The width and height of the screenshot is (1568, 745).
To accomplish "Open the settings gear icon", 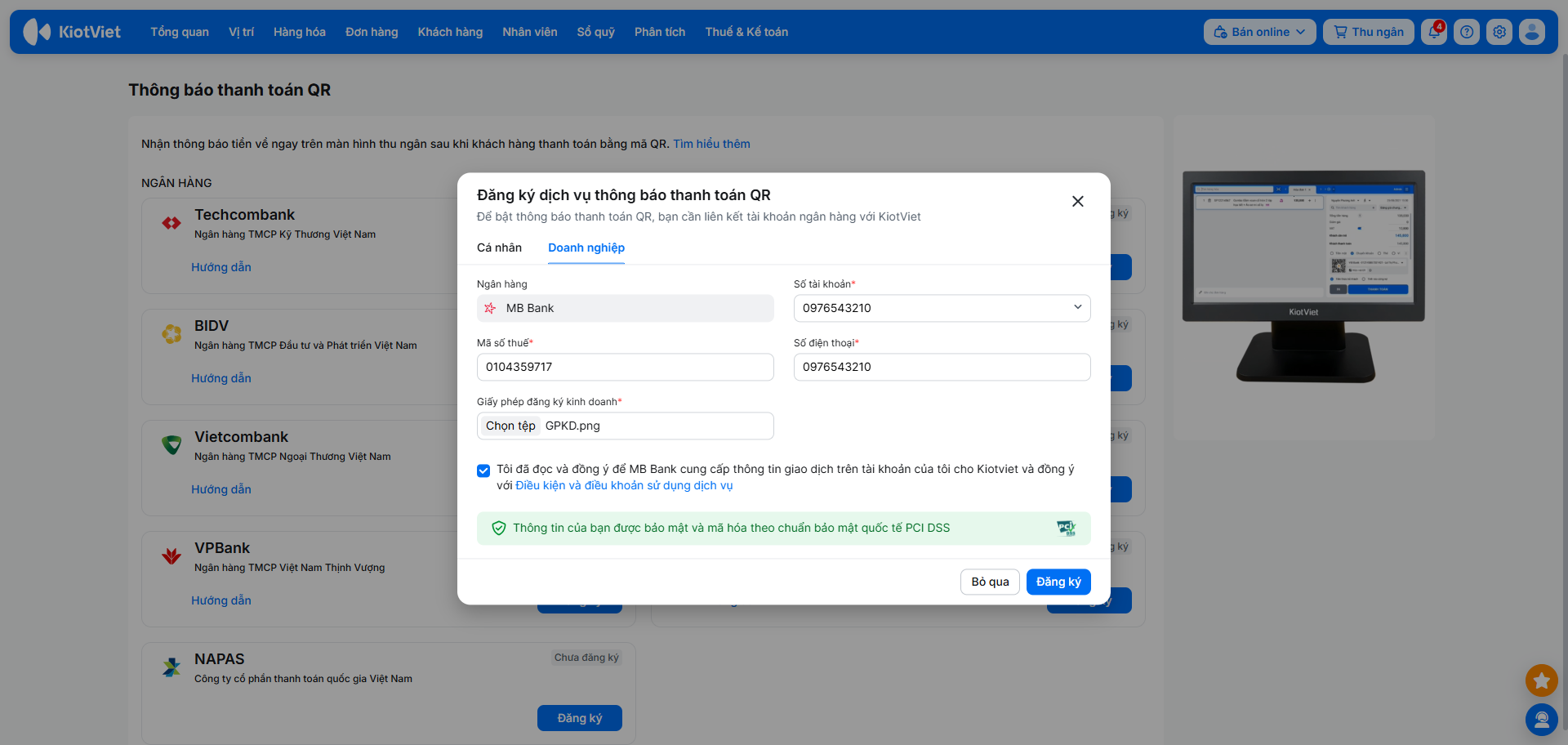I will coord(1499,32).
